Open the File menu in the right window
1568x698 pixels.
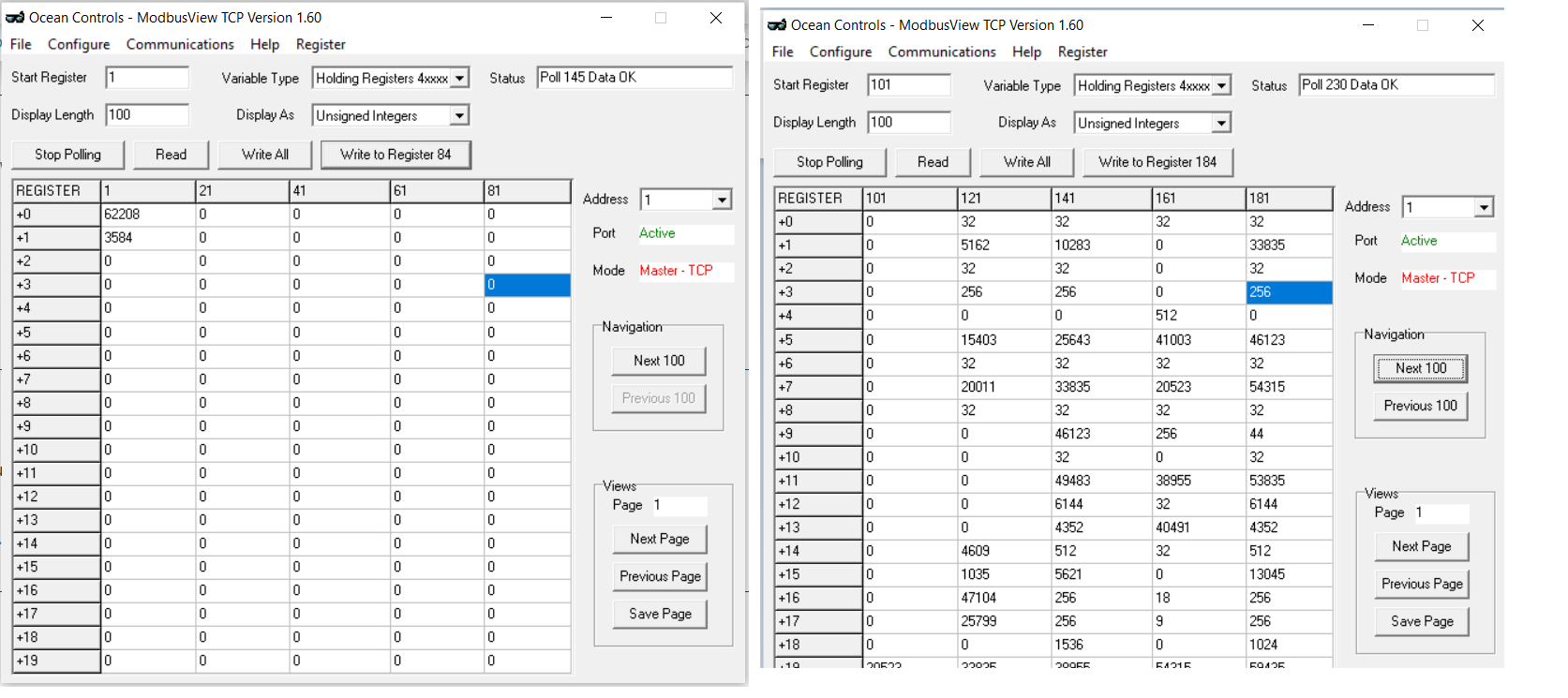coord(783,52)
